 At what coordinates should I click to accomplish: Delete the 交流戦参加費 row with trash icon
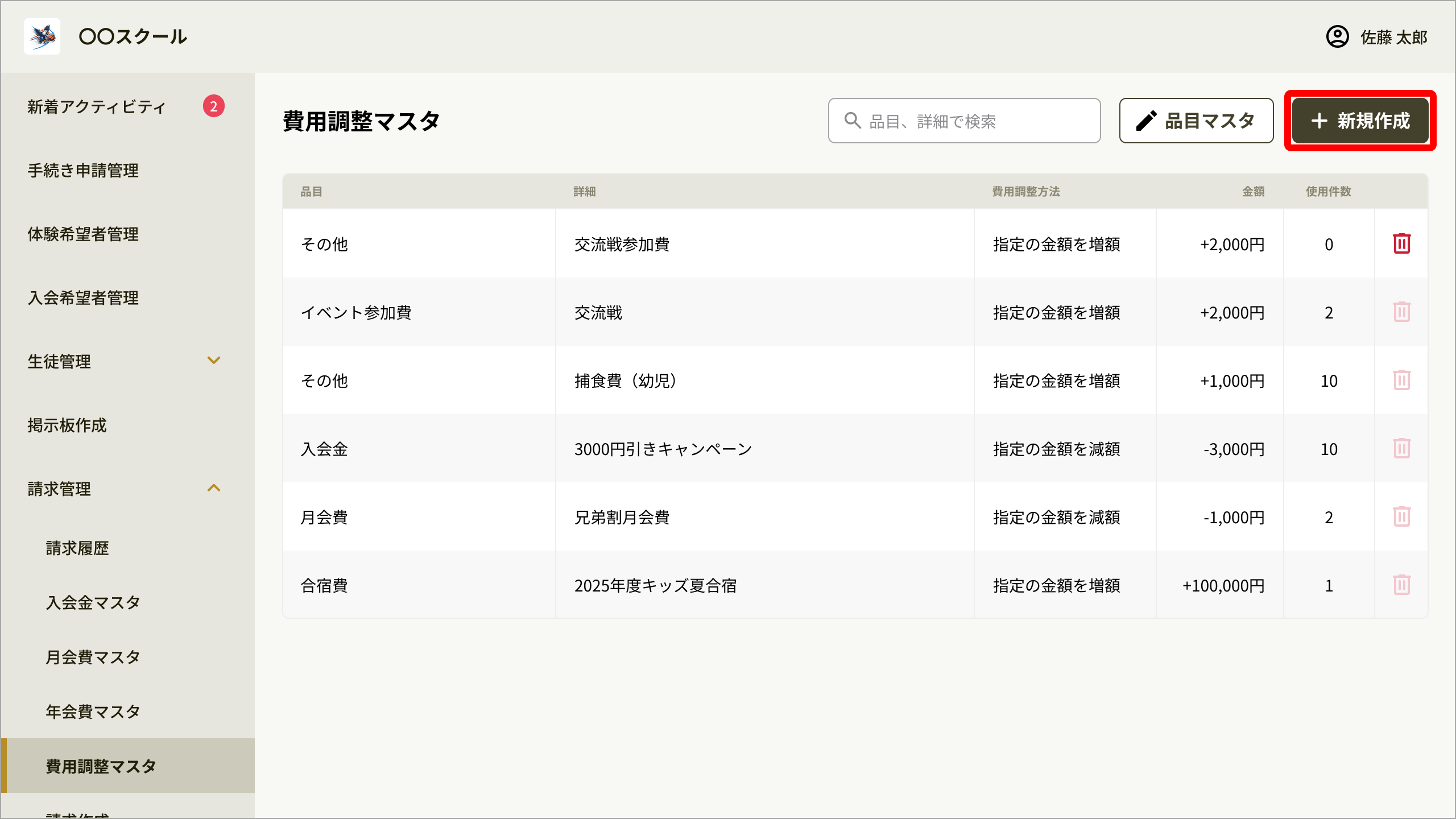[x=1401, y=243]
